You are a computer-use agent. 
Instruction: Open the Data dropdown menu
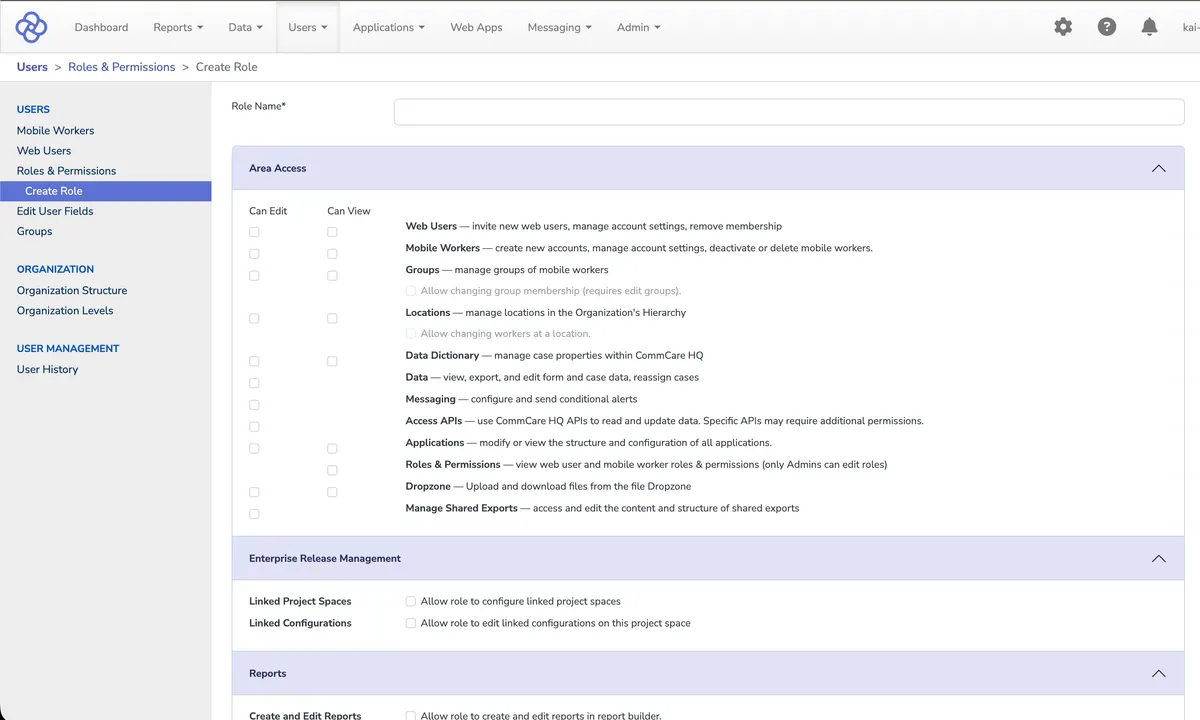pos(246,27)
